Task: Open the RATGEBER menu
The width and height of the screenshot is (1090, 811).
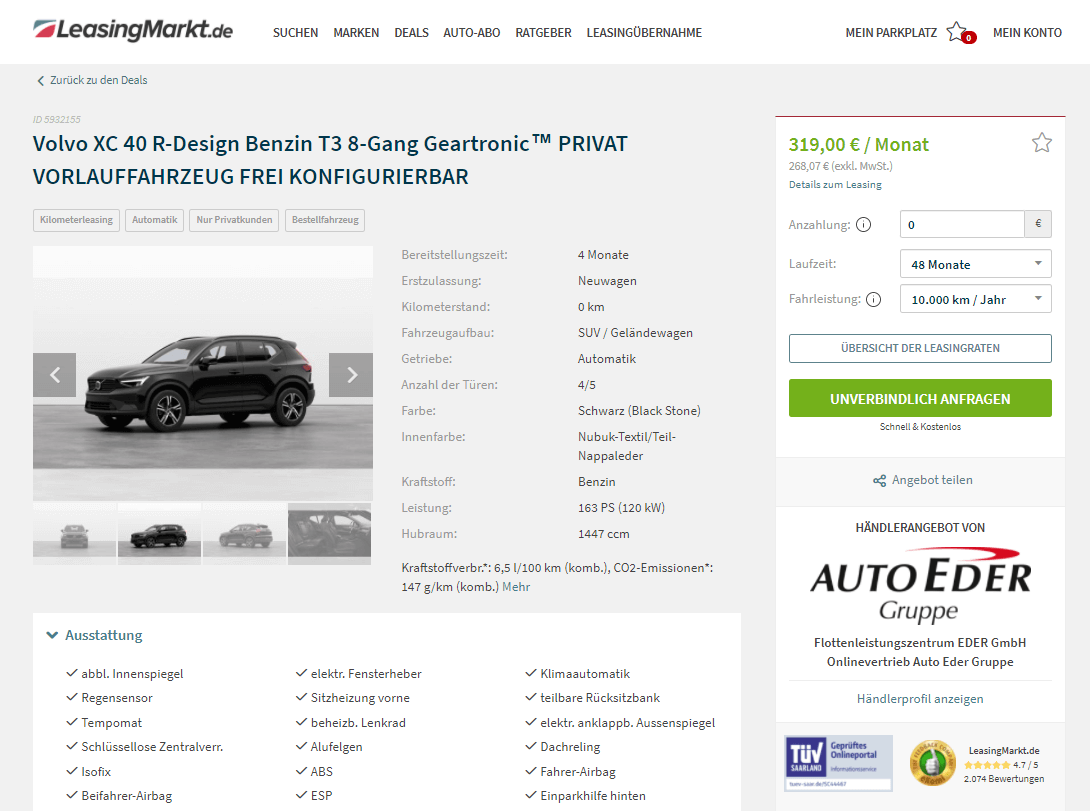Action: [544, 33]
